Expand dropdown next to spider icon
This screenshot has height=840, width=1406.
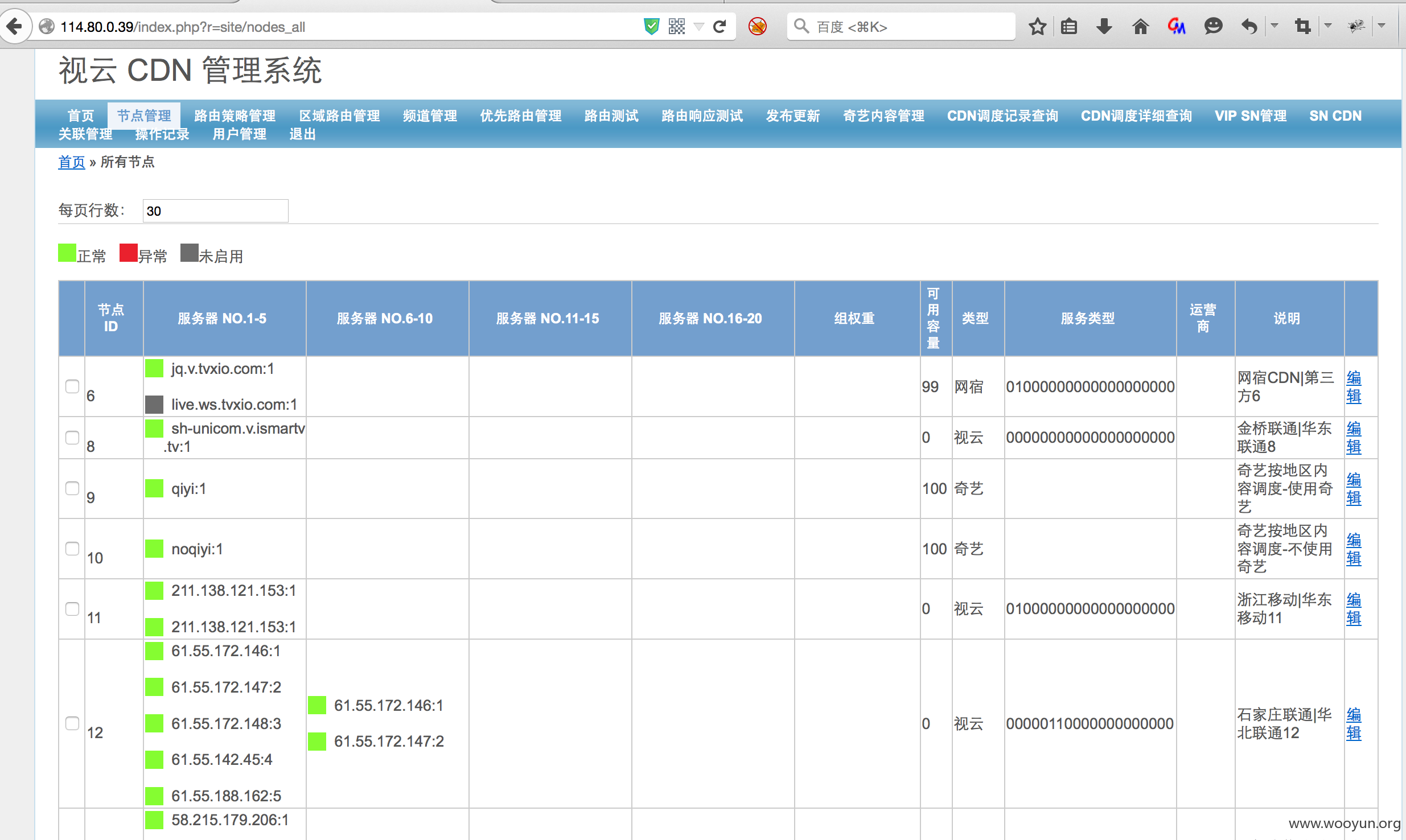[1382, 26]
